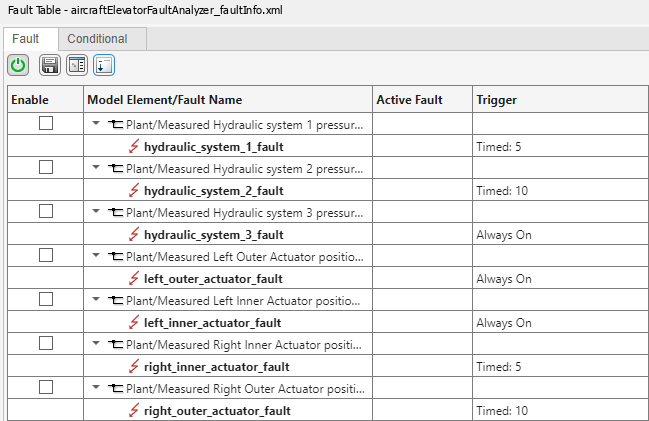Save the fault table with floppy icon
This screenshot has width=649, height=421.
point(49,66)
